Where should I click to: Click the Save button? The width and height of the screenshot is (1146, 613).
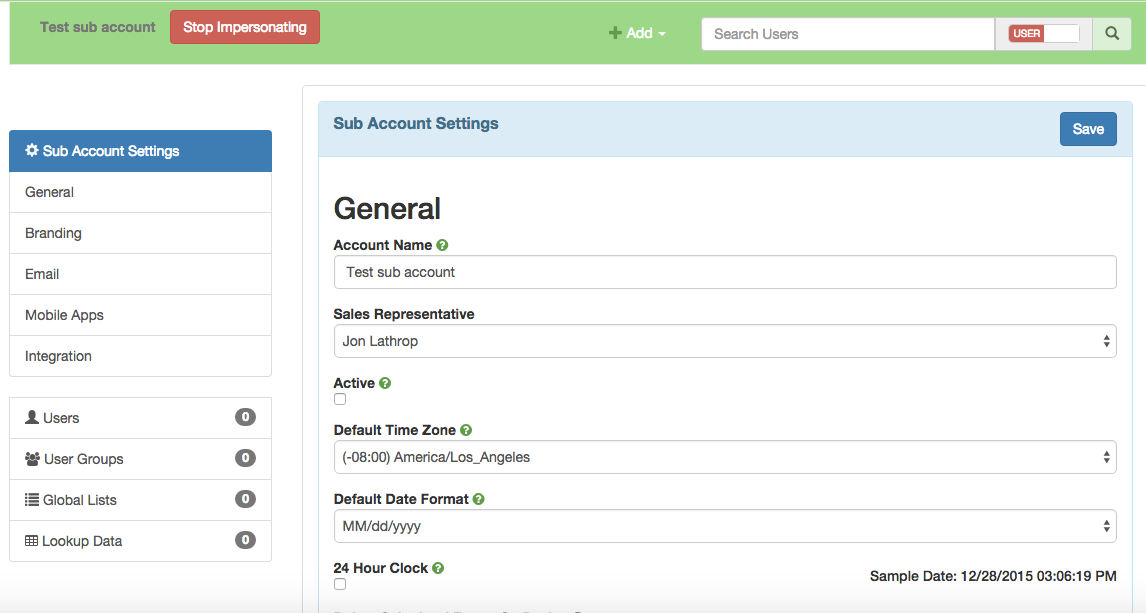[1087, 129]
